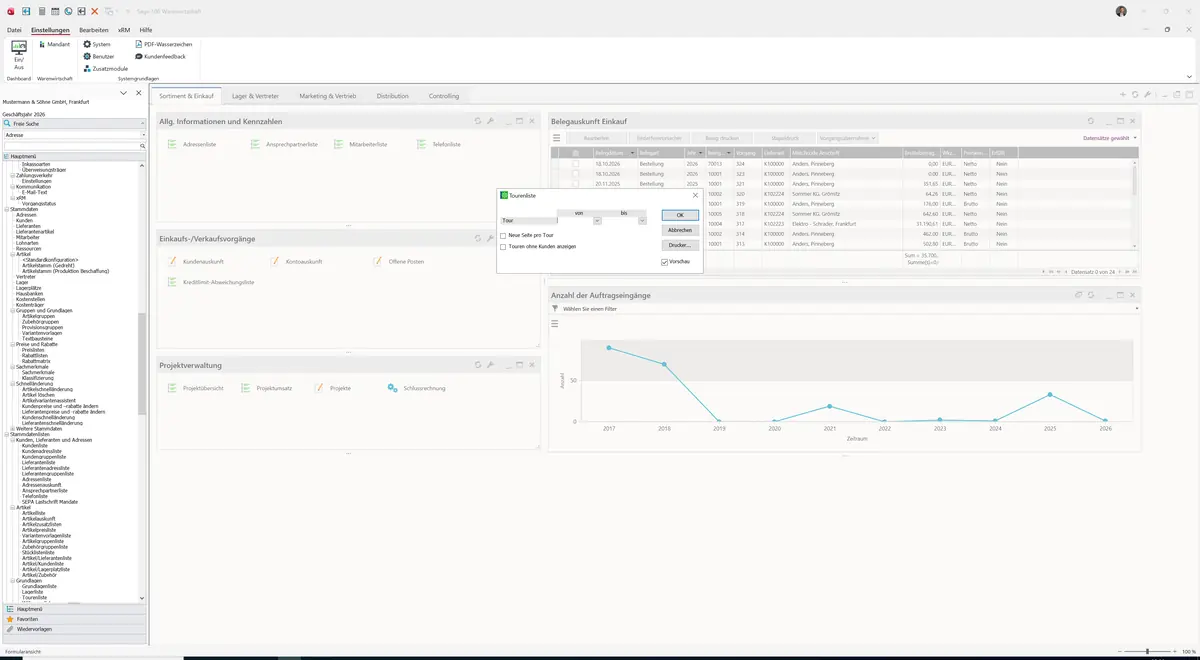The width and height of the screenshot is (1200, 660).
Task: Enable Touren ohne Kunden anzeigen checkbox
Action: coord(503,246)
